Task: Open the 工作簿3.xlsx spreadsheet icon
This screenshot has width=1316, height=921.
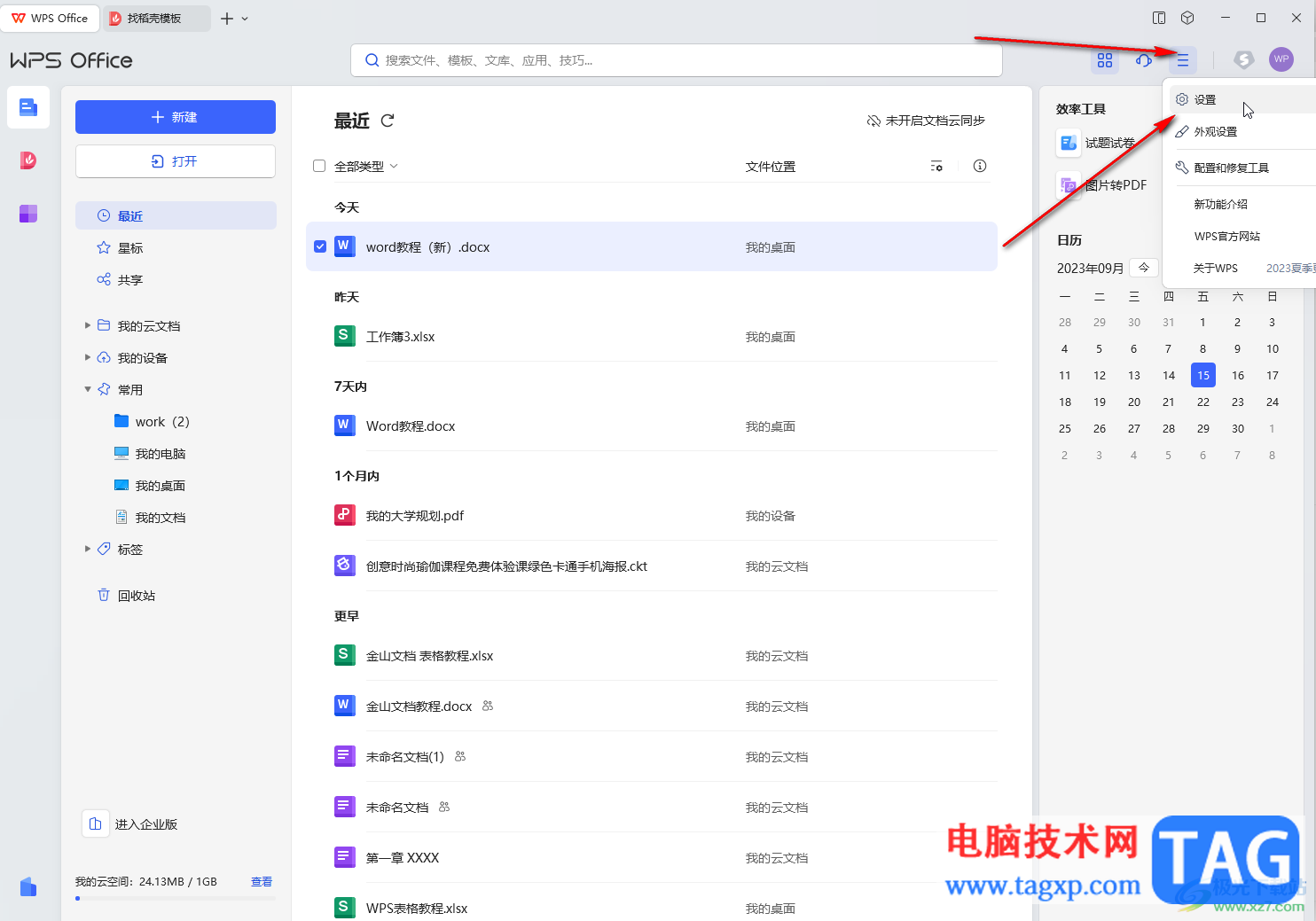Action: tap(345, 336)
